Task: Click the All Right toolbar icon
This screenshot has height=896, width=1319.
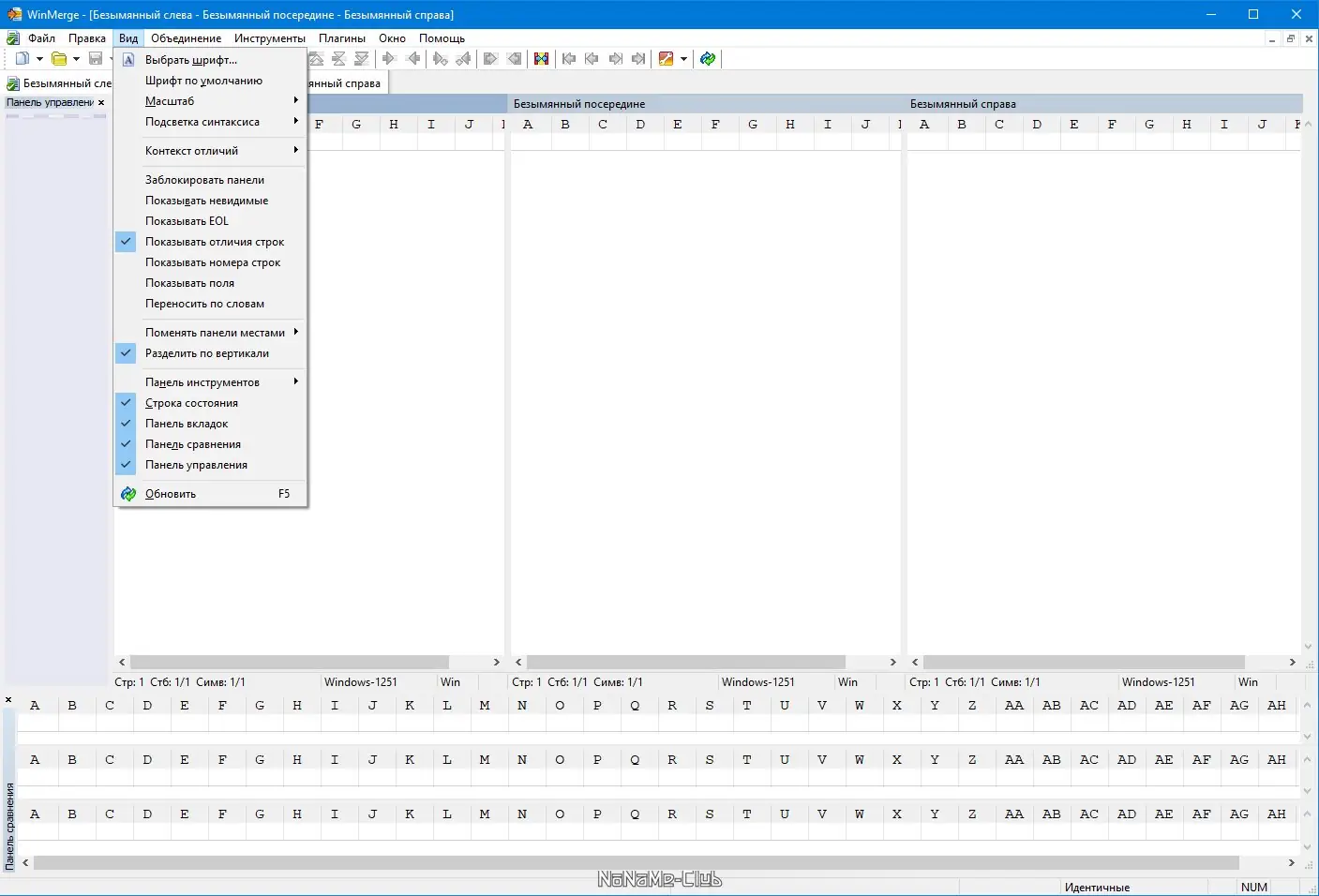Action: click(x=490, y=59)
